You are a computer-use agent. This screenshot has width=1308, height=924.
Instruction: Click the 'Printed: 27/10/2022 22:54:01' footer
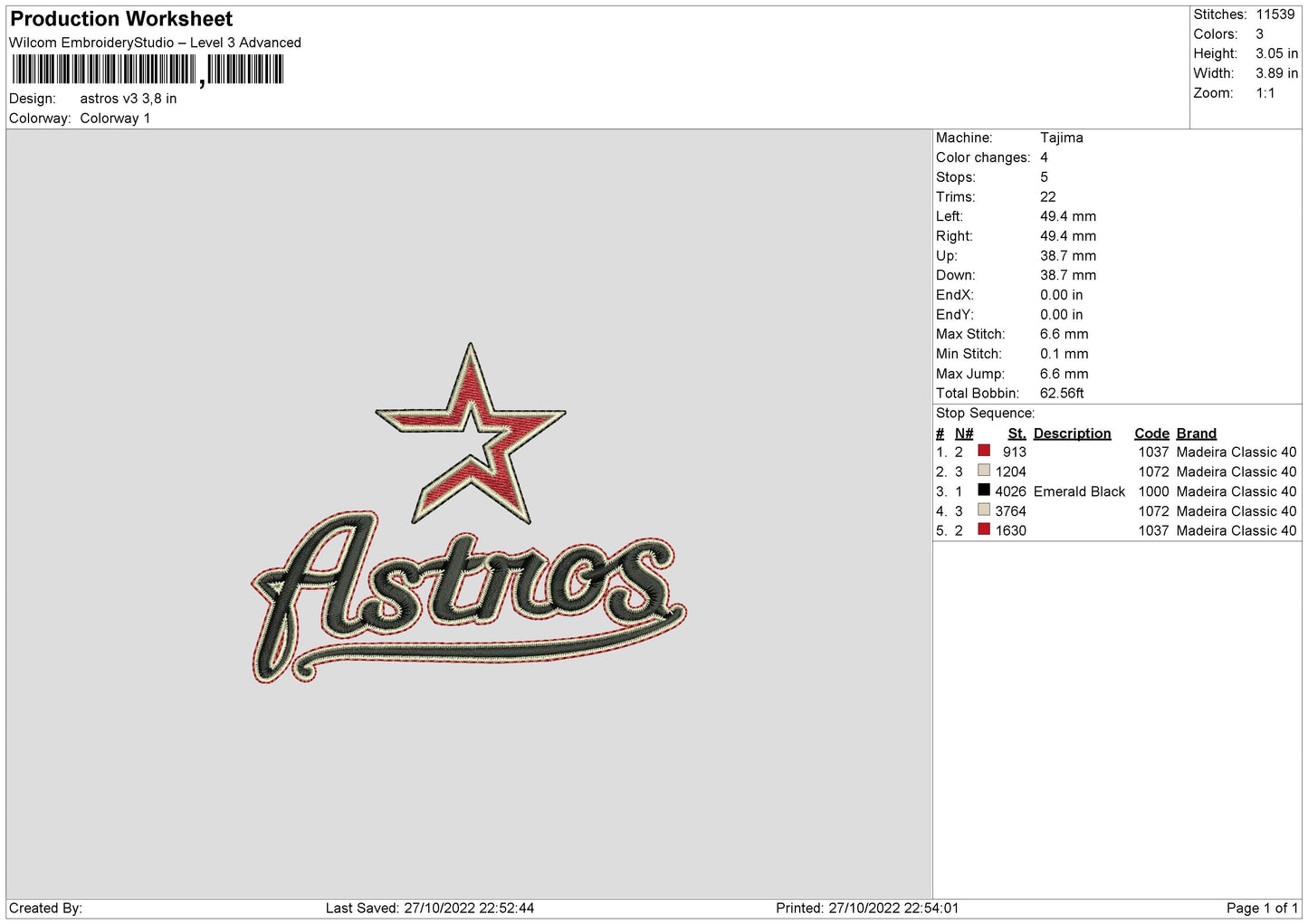tap(867, 909)
